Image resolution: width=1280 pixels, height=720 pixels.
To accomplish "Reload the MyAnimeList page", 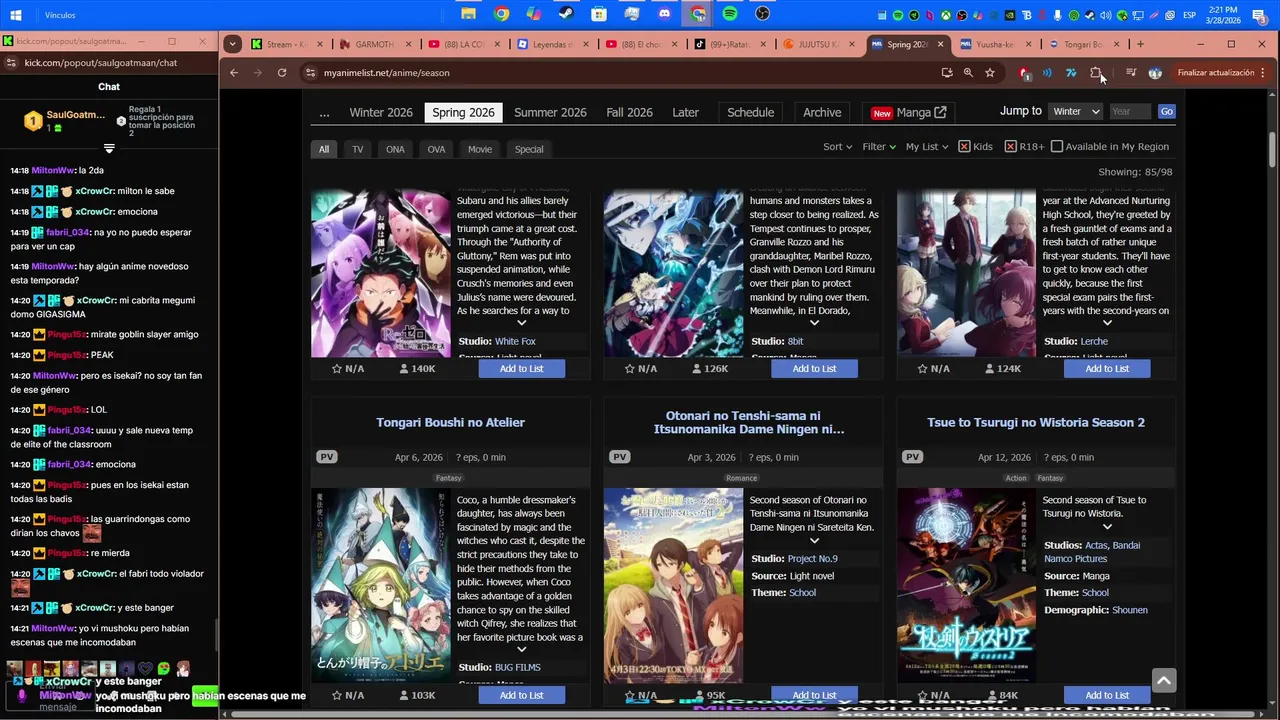I will (x=282, y=73).
